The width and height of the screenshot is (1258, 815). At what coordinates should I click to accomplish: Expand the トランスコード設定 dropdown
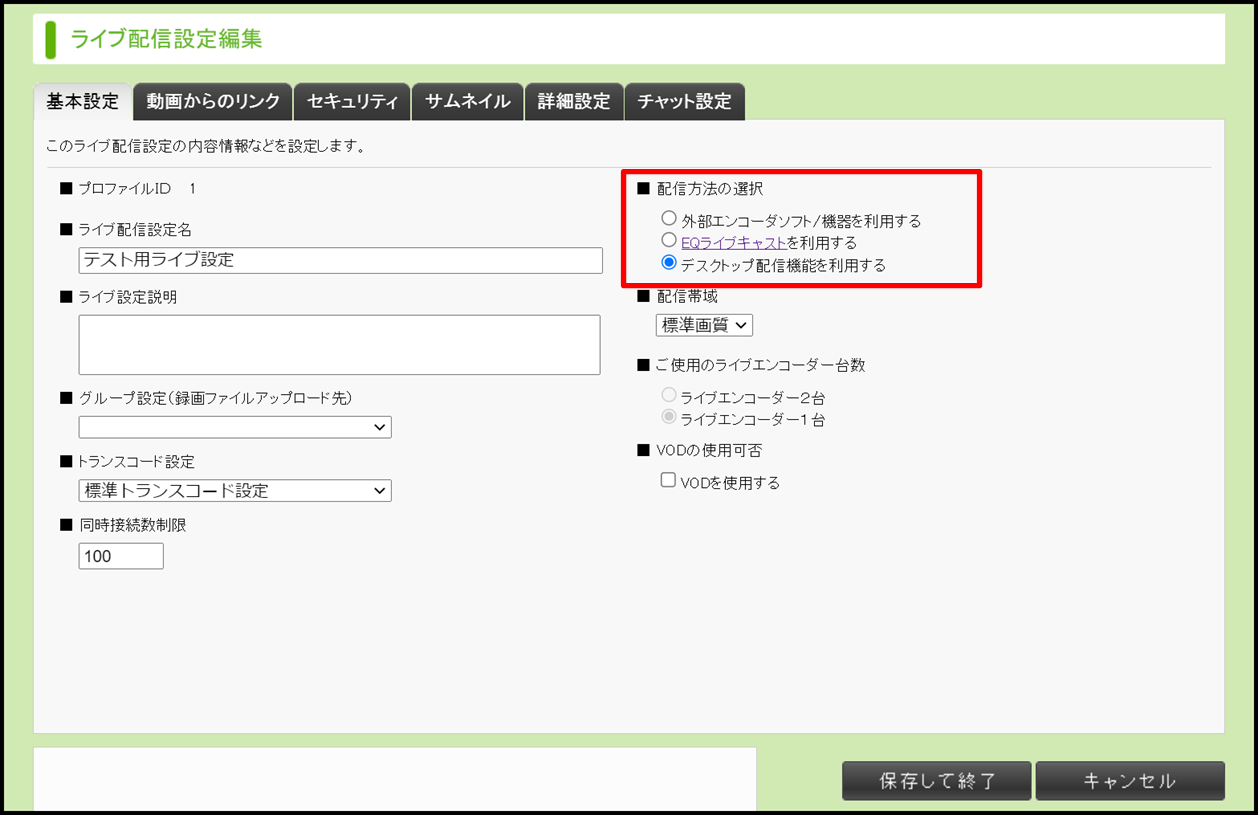pyautogui.click(x=235, y=491)
